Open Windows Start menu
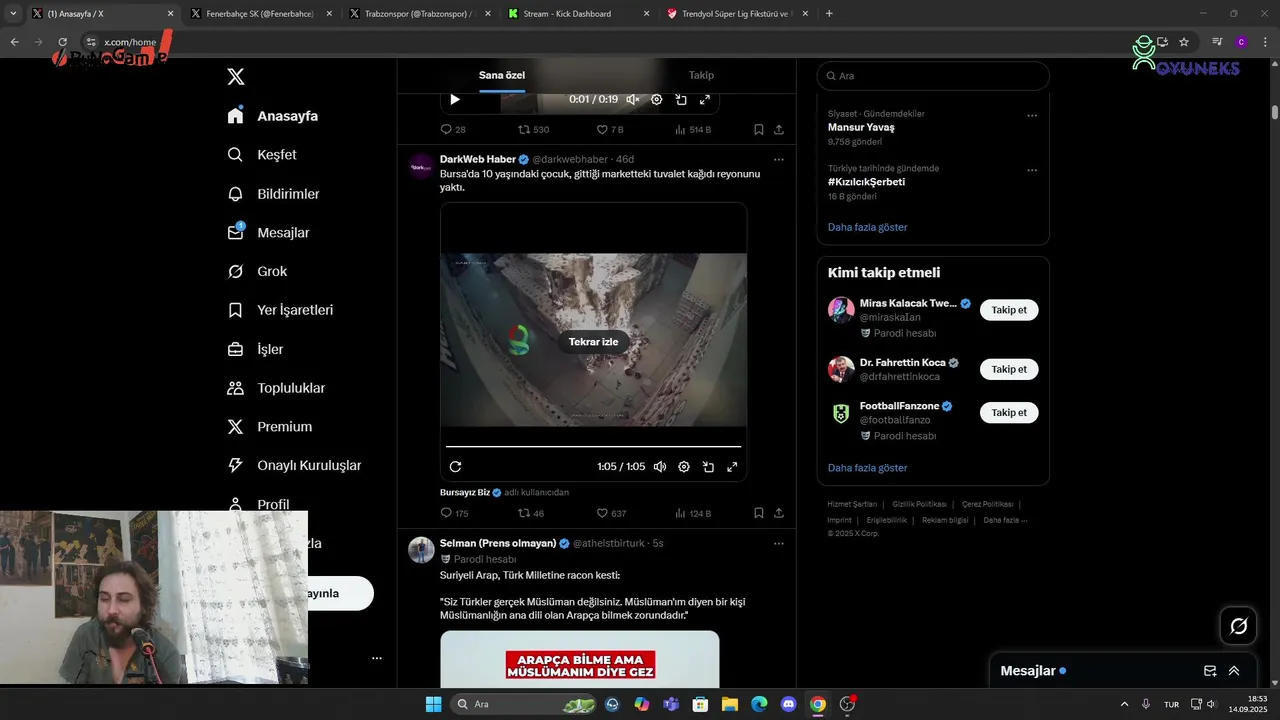 coord(434,704)
